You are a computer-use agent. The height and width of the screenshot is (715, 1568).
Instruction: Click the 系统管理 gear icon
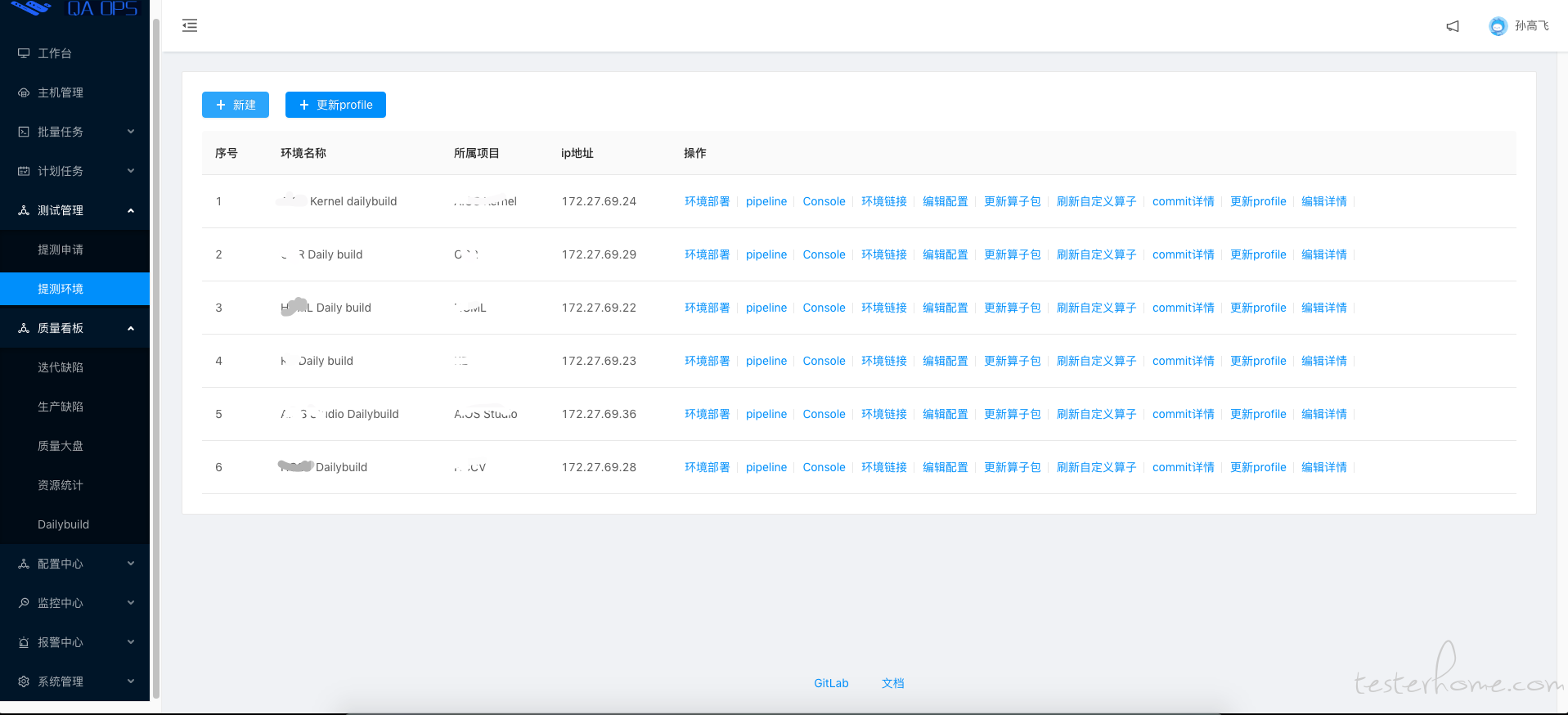24,681
